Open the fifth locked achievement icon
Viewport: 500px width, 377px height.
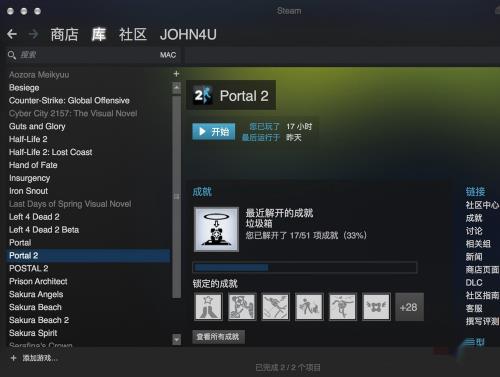pyautogui.click(x=342, y=307)
